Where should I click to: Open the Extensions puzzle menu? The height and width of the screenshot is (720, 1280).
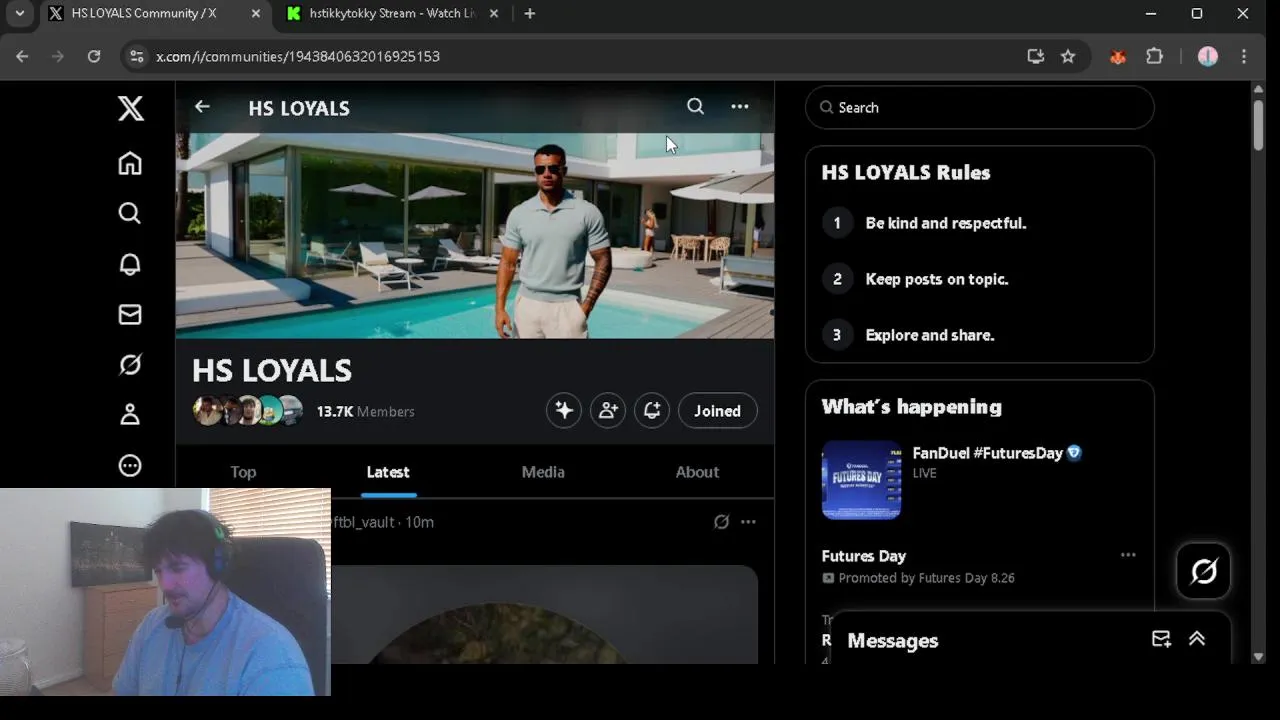[1155, 57]
